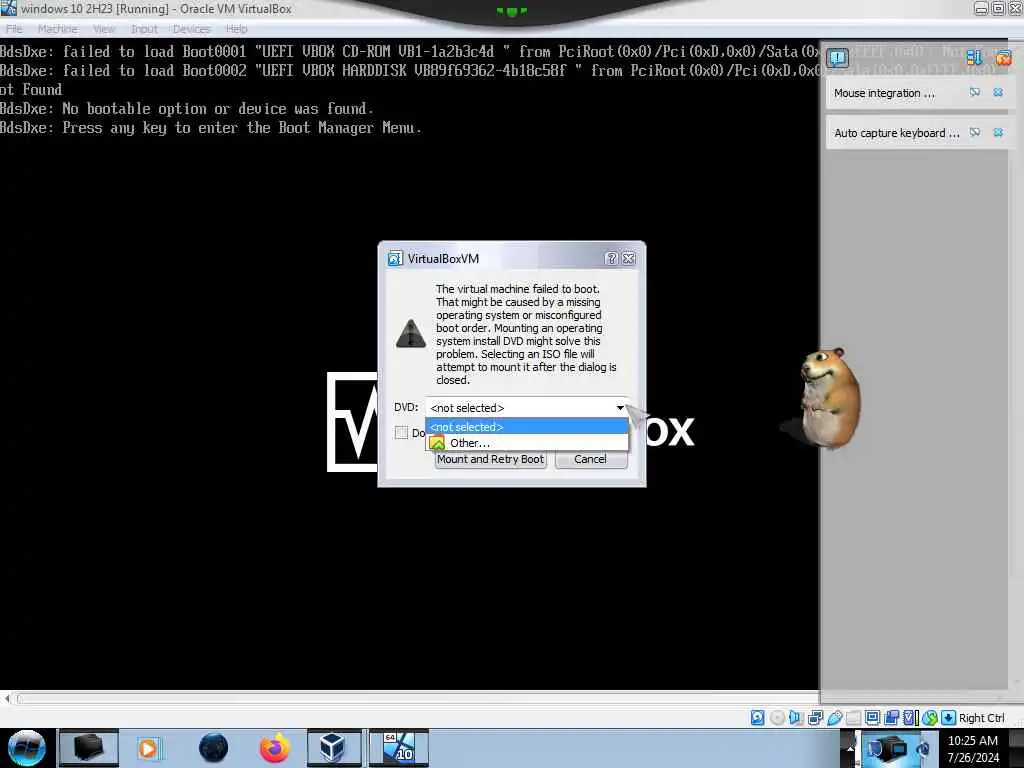The image size is (1024, 768).
Task: Choose '<not selected>' in the DVD list
Action: click(x=526, y=426)
